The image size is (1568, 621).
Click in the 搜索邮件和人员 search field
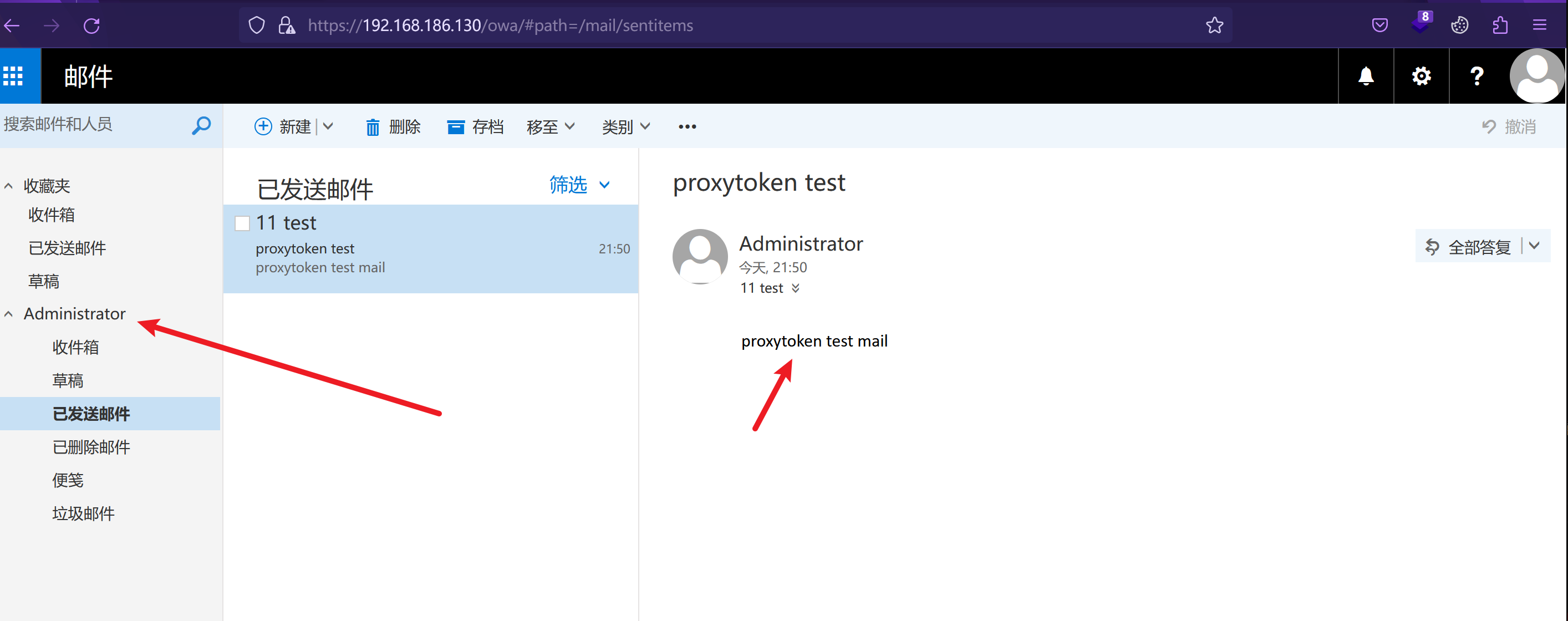click(x=91, y=125)
